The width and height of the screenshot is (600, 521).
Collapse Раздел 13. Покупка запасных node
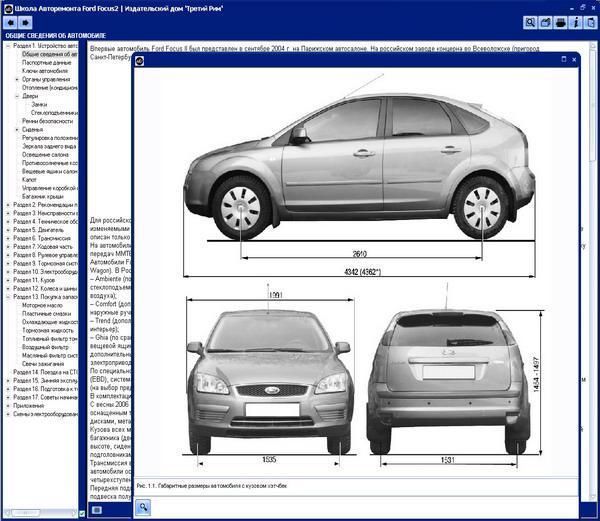point(8,297)
